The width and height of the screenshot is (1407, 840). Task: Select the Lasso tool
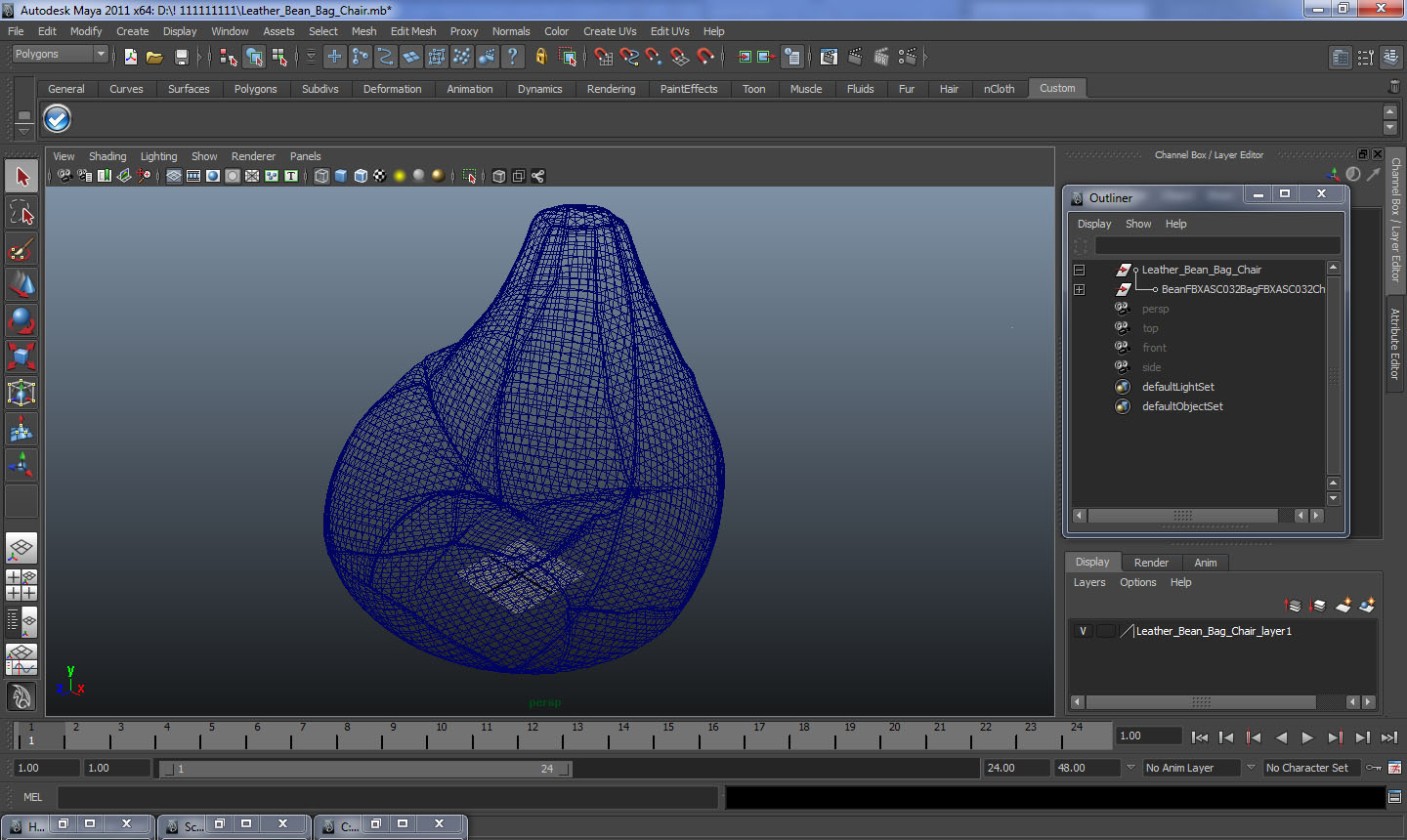(x=21, y=212)
